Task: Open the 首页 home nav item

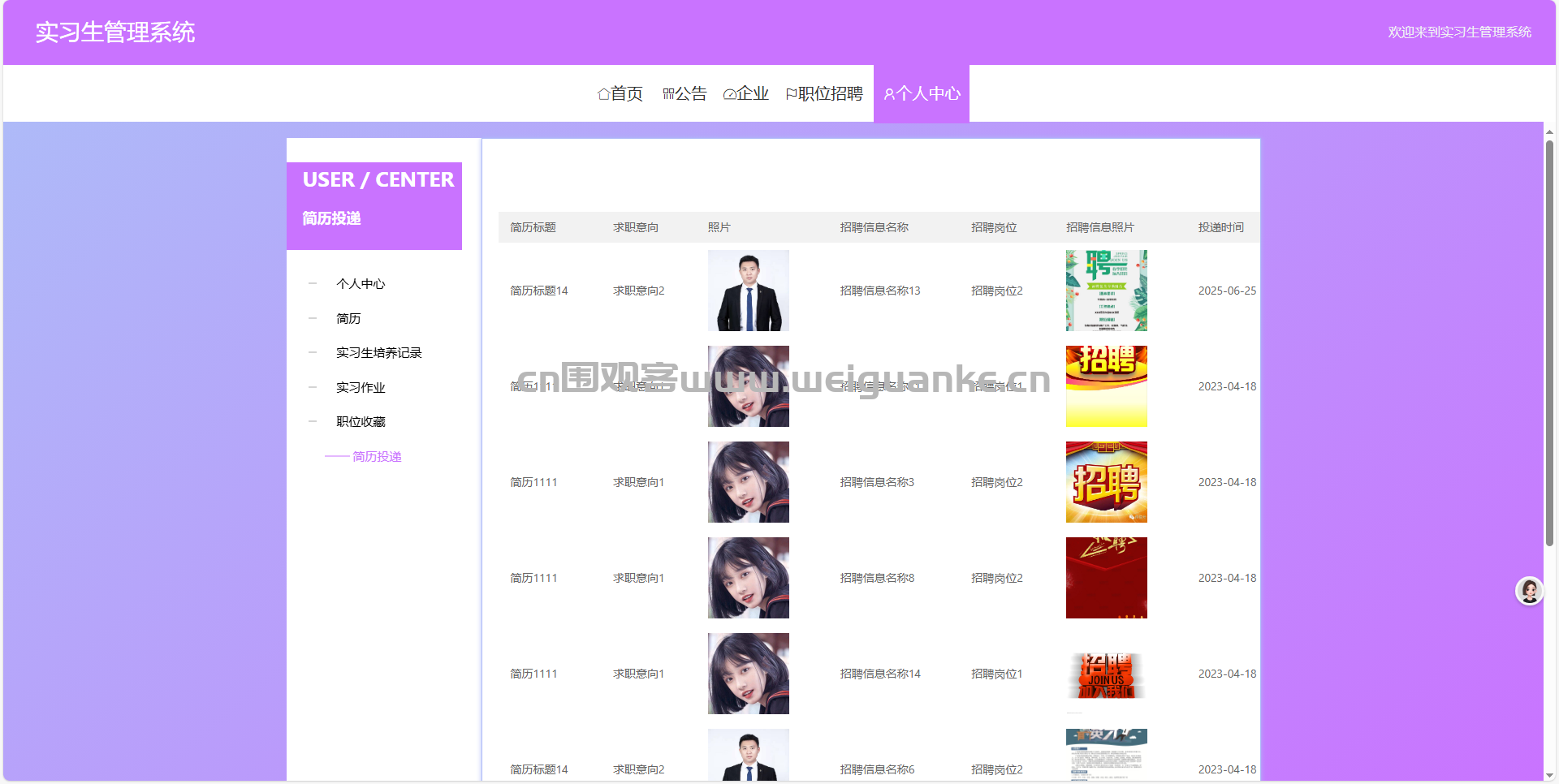Action: [620, 93]
